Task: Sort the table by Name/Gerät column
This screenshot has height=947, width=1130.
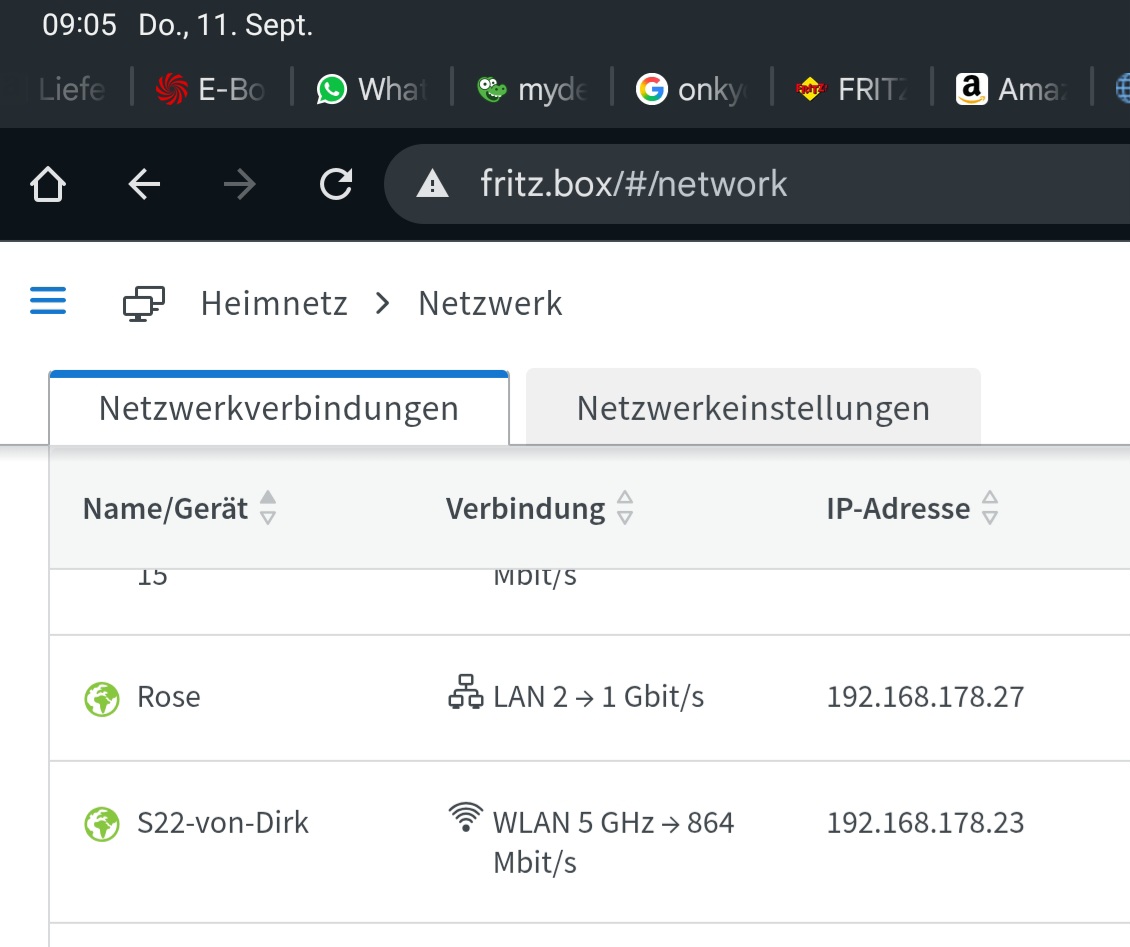Action: click(267, 508)
